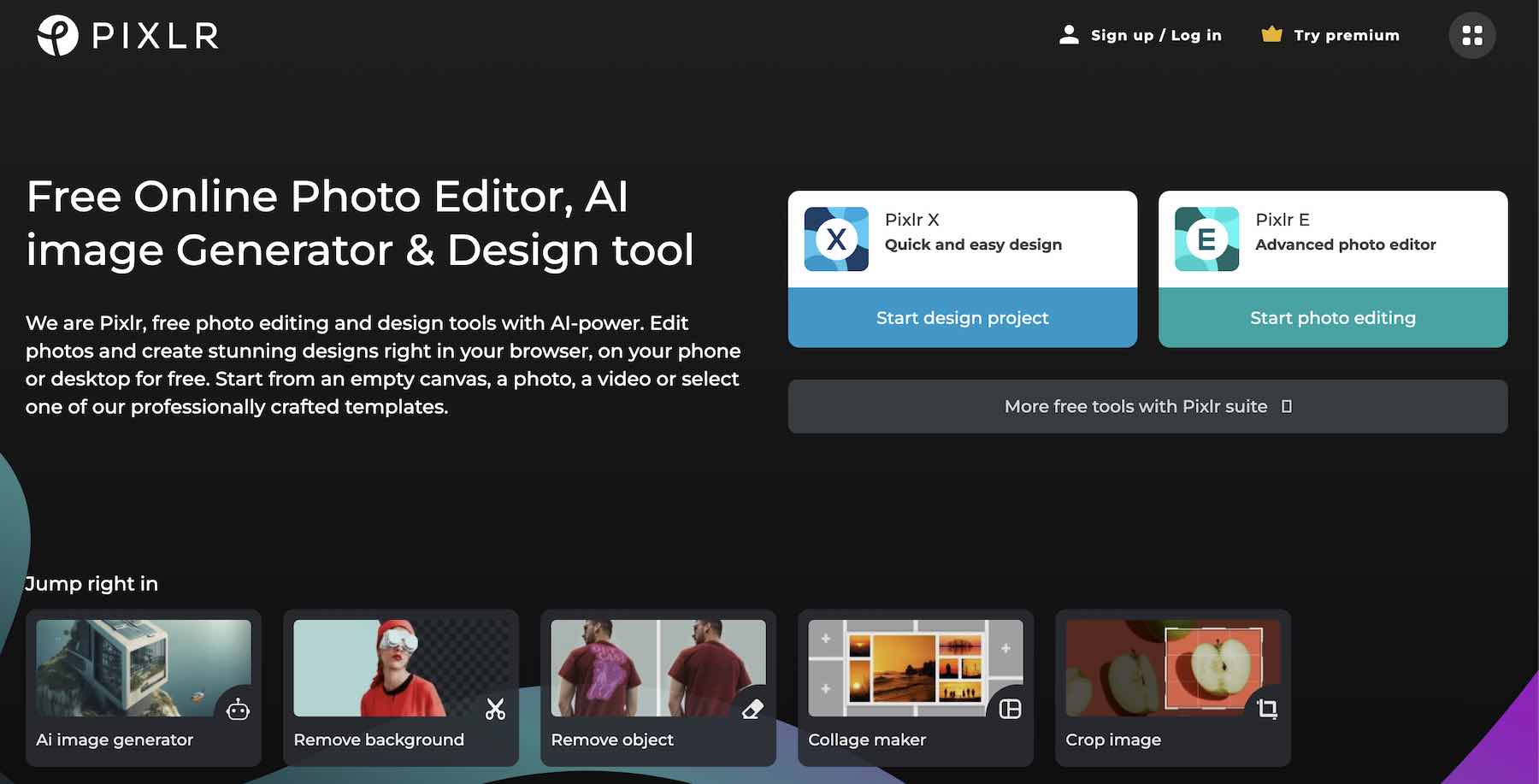
Task: Click Try premium
Action: 1347,34
